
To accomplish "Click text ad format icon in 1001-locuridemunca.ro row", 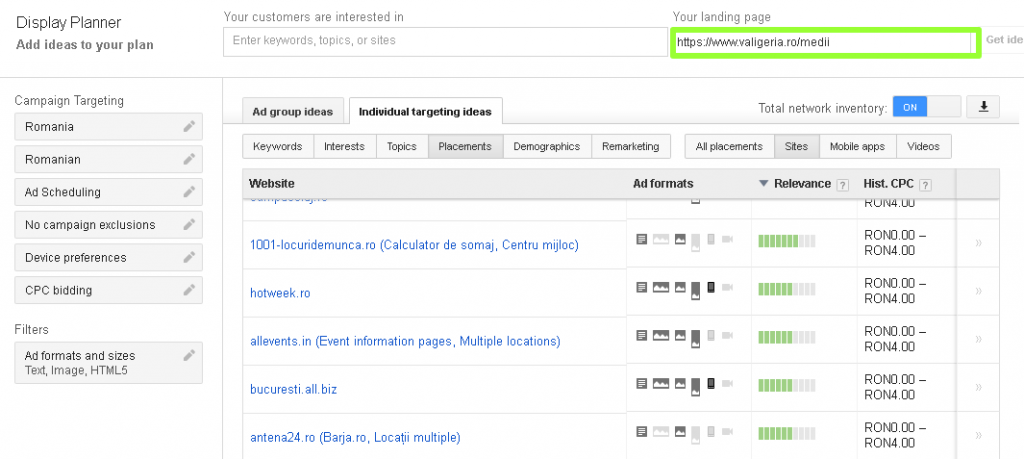I will point(642,239).
